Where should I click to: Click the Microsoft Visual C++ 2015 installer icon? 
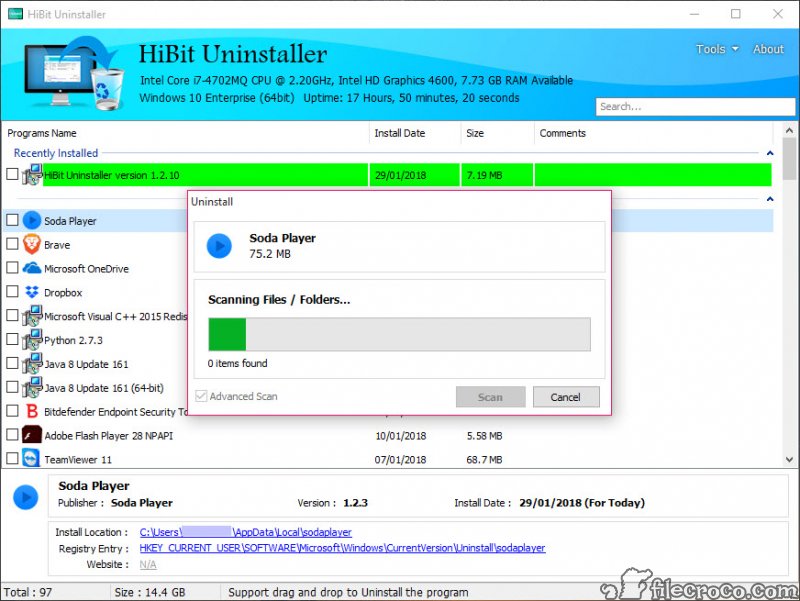point(32,316)
